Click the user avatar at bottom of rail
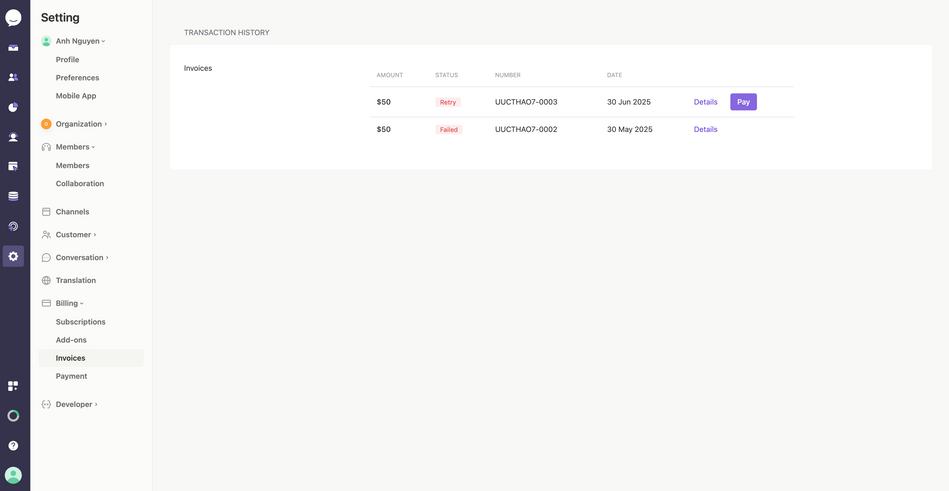The width and height of the screenshot is (949, 491). [x=13, y=475]
